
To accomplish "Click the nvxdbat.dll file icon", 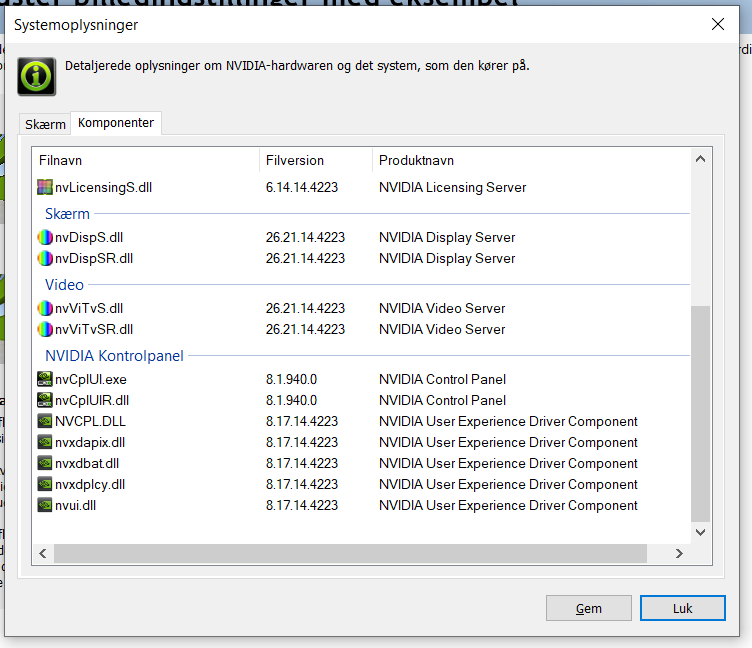I will click(45, 463).
